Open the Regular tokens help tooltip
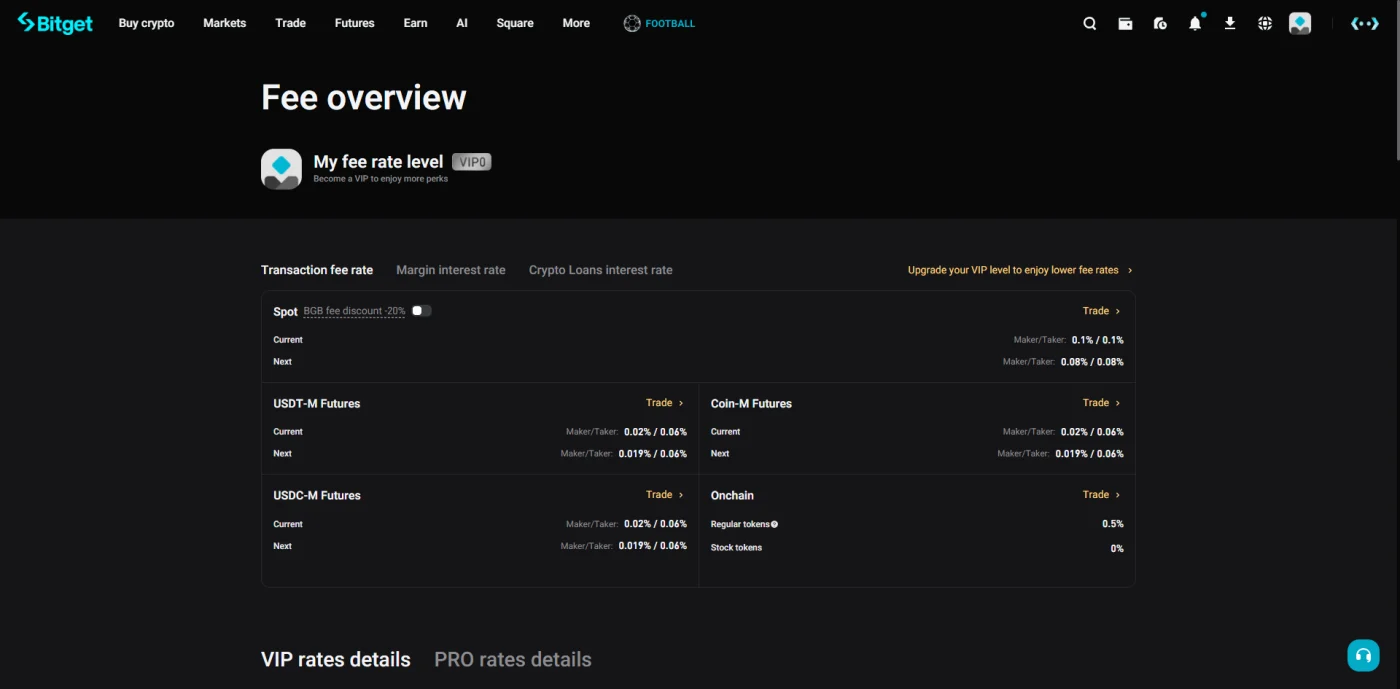Screen dimensions: 1400x689 tap(774, 524)
